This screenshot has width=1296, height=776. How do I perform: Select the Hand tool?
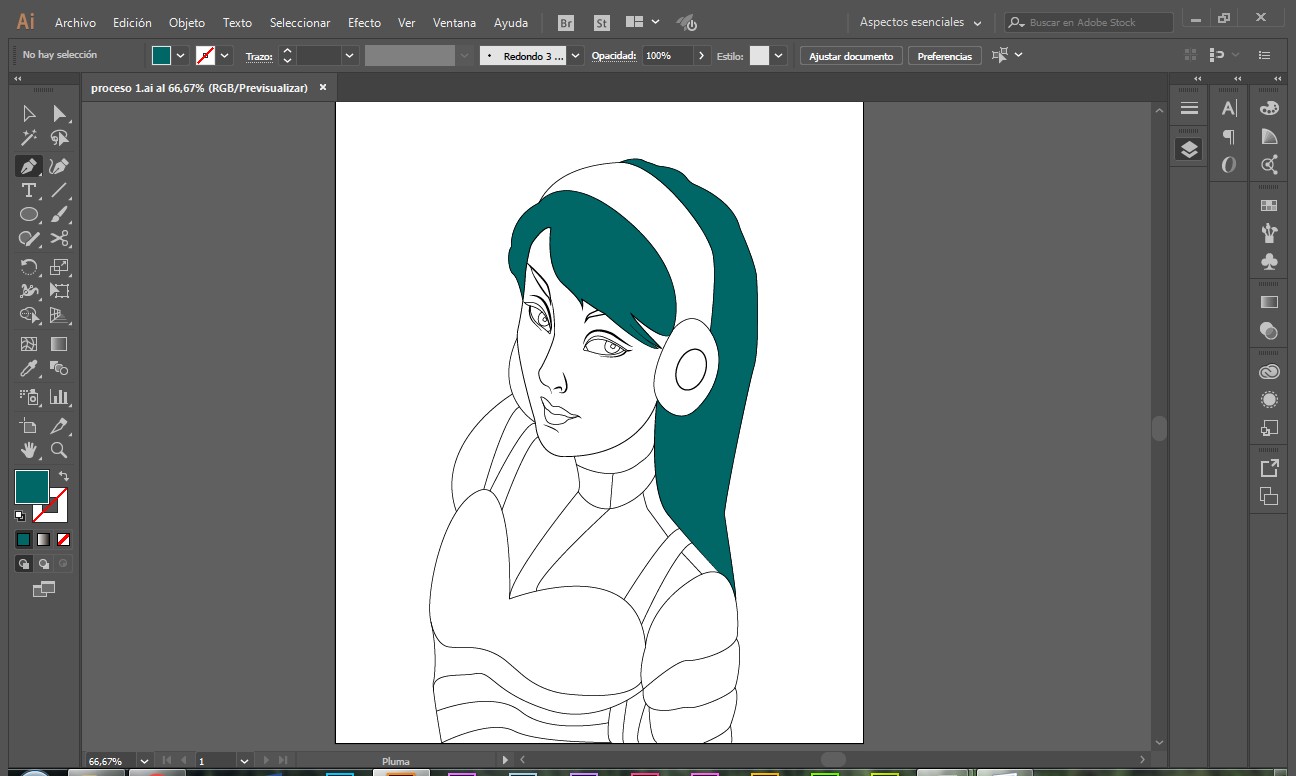(x=29, y=450)
